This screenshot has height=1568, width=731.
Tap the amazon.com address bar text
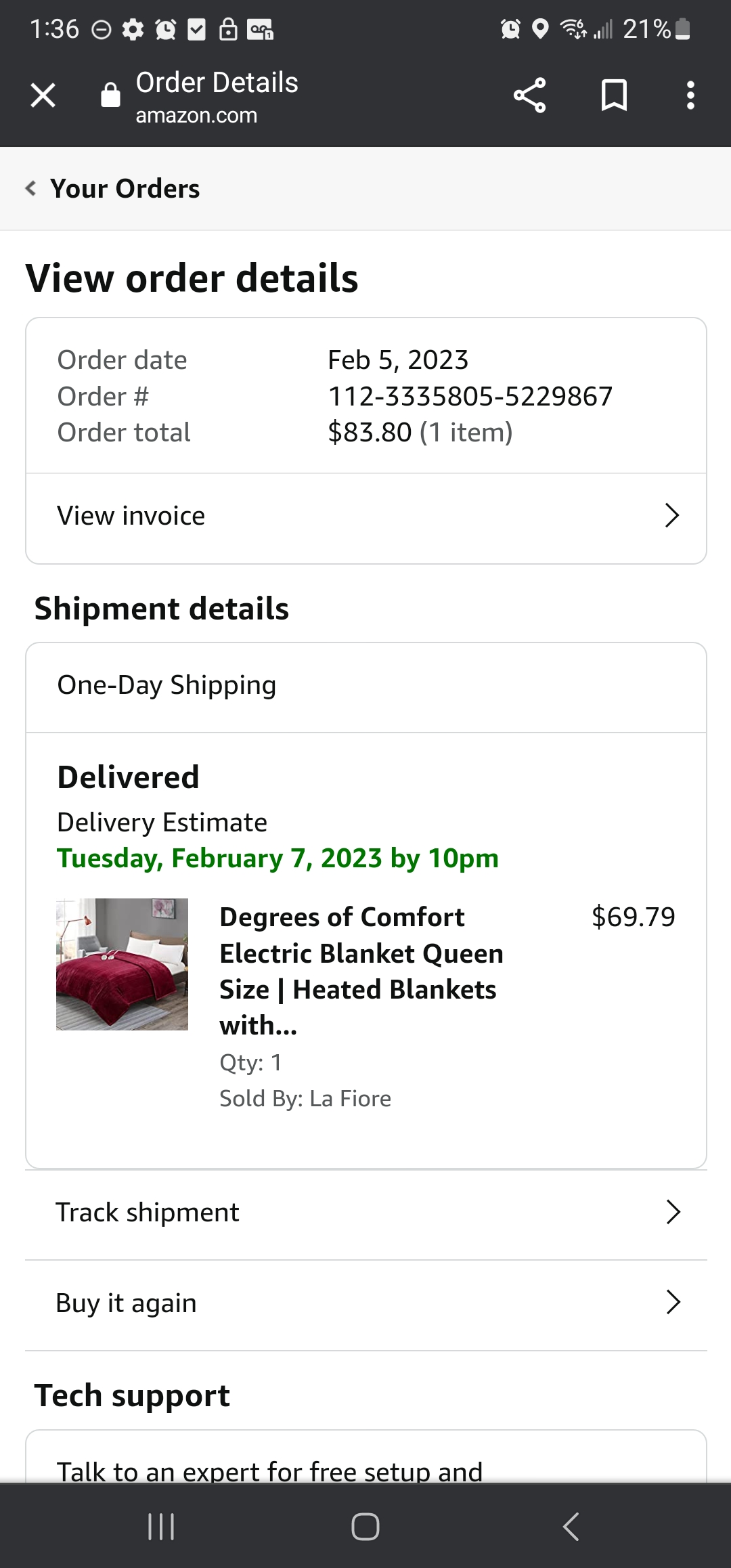pos(196,116)
